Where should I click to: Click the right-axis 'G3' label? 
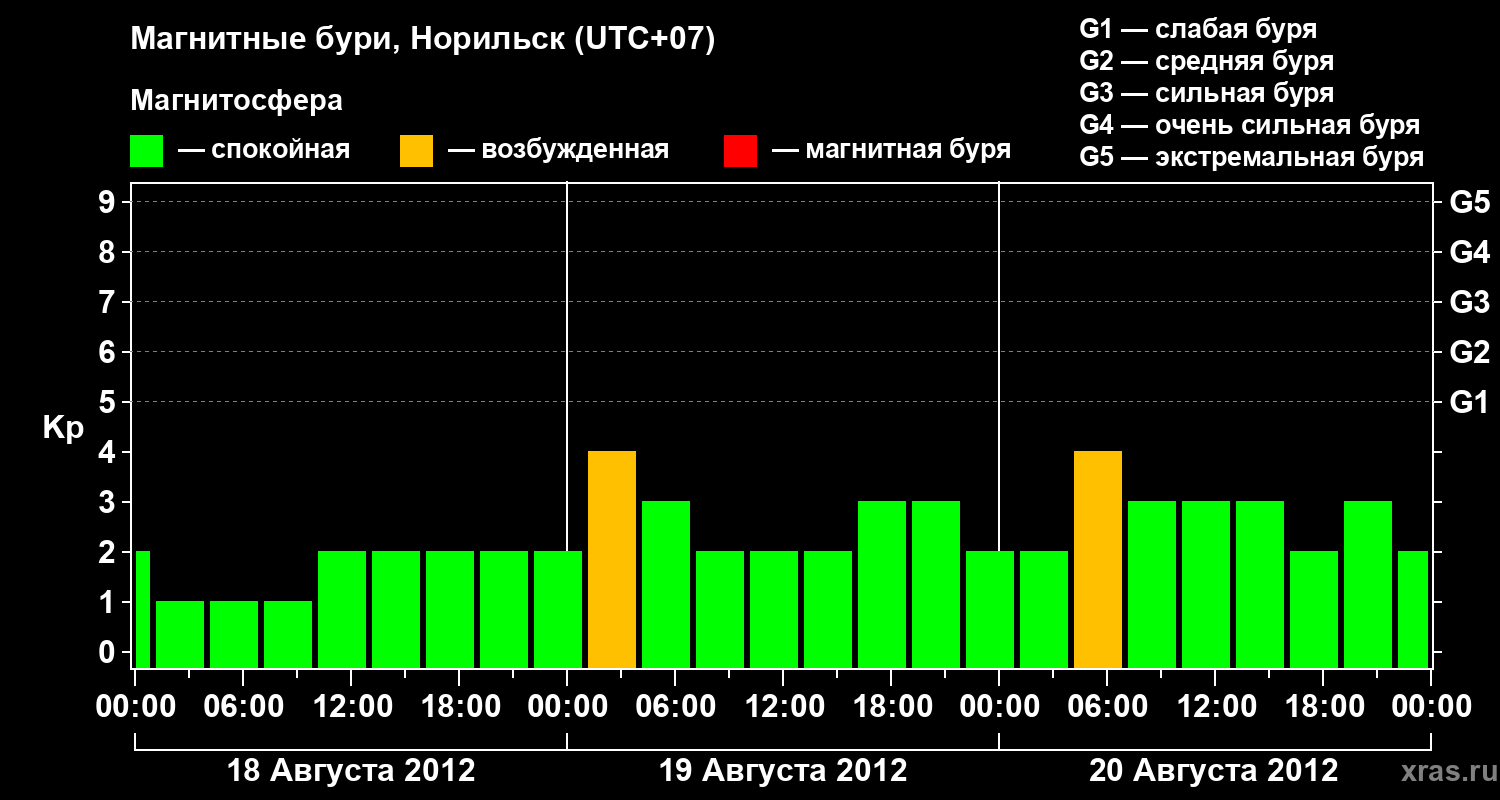(1470, 302)
